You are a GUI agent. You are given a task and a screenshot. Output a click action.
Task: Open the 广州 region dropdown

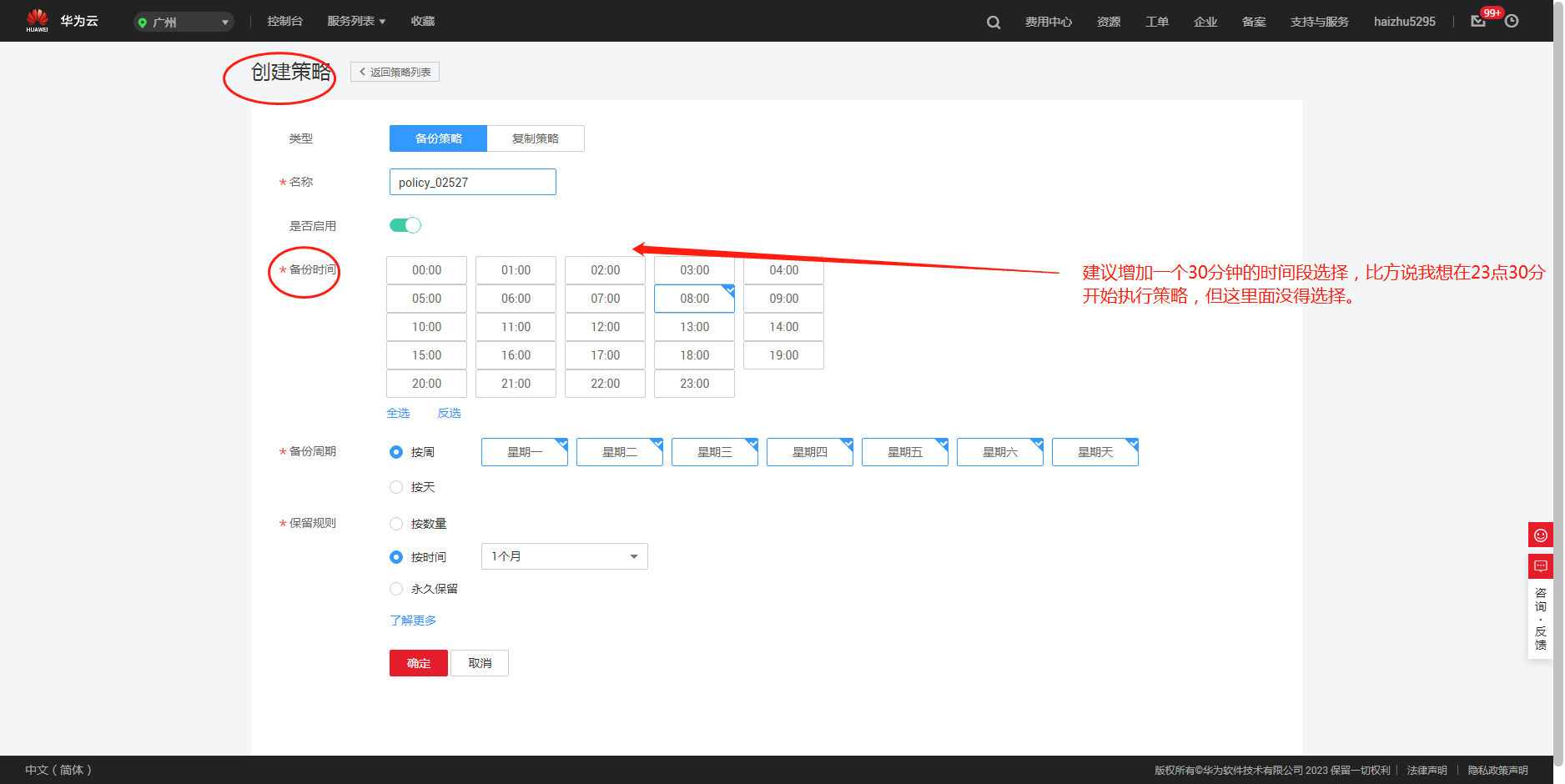pos(184,22)
